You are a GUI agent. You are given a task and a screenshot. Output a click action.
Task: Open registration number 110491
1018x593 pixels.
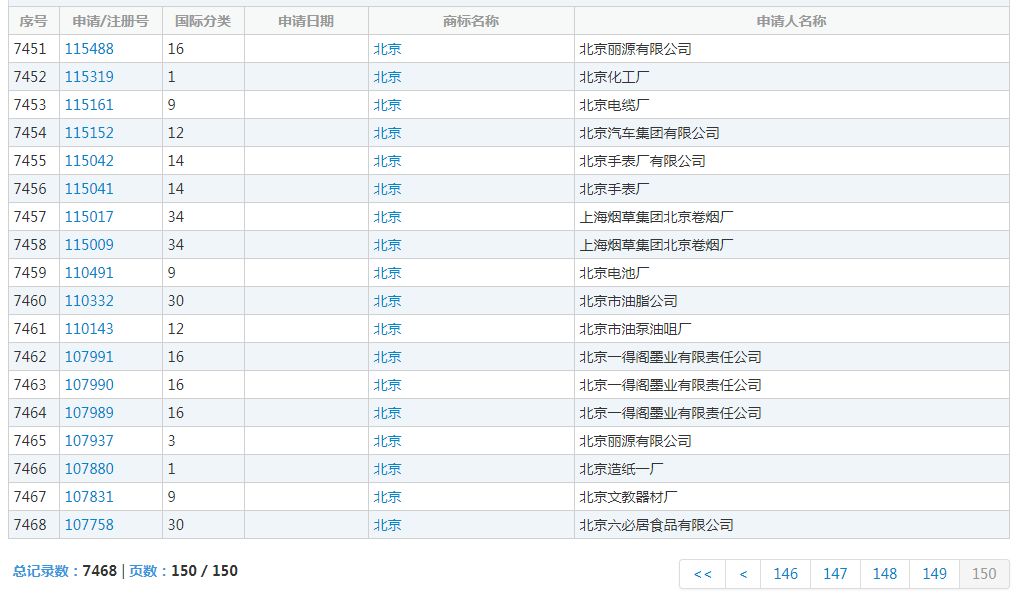coord(89,272)
